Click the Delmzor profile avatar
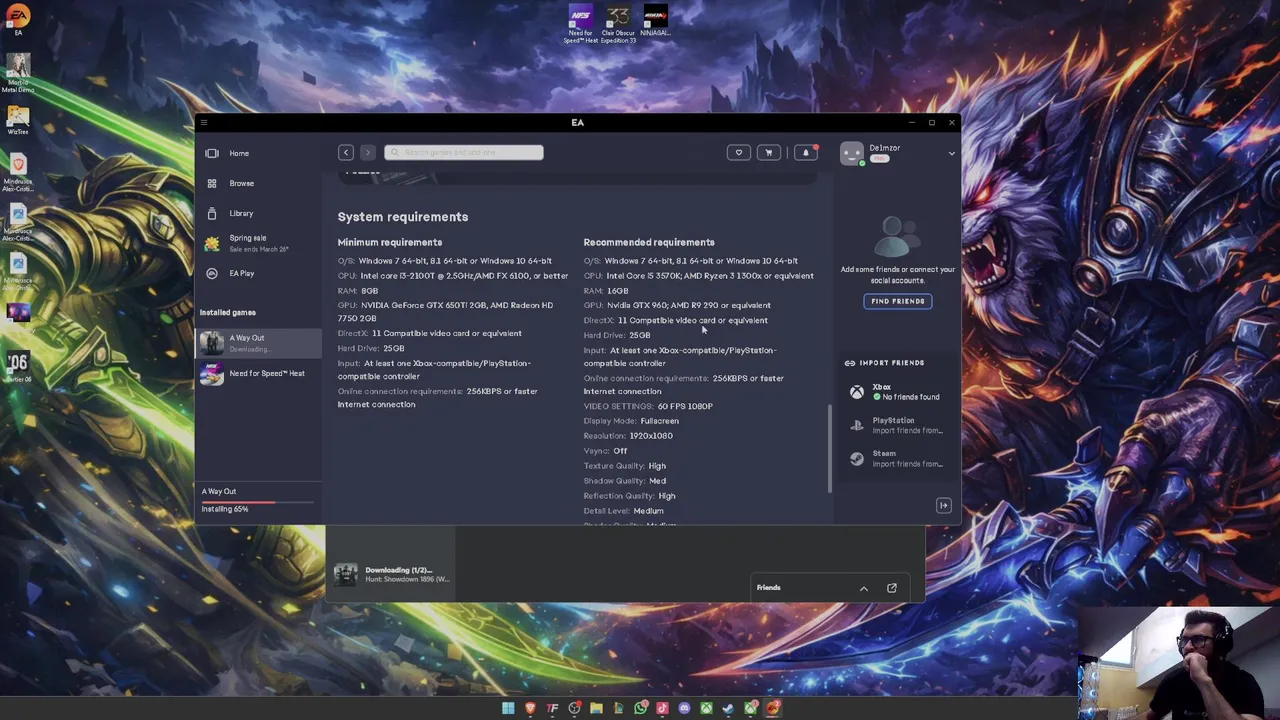 click(852, 153)
